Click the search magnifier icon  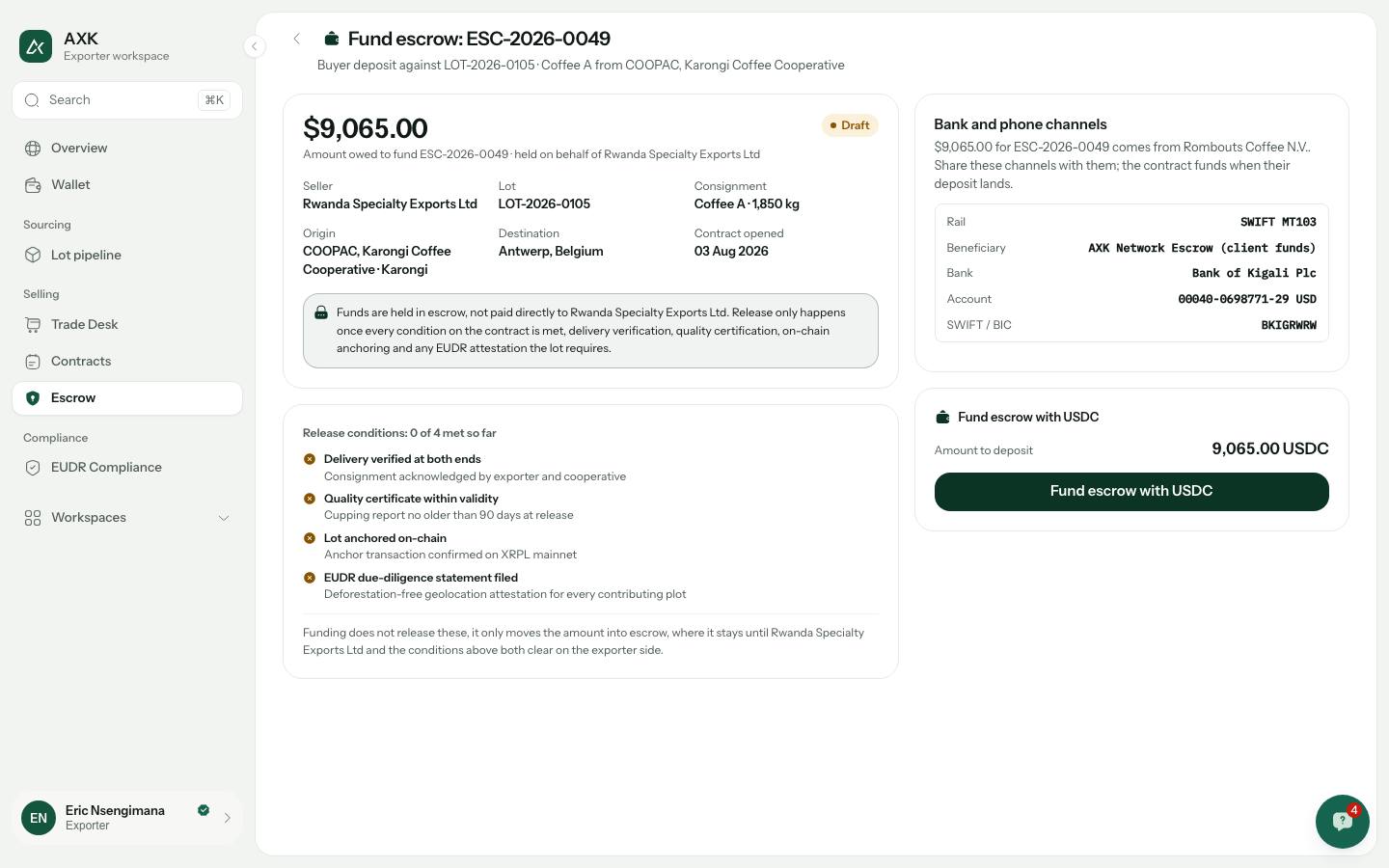(32, 100)
